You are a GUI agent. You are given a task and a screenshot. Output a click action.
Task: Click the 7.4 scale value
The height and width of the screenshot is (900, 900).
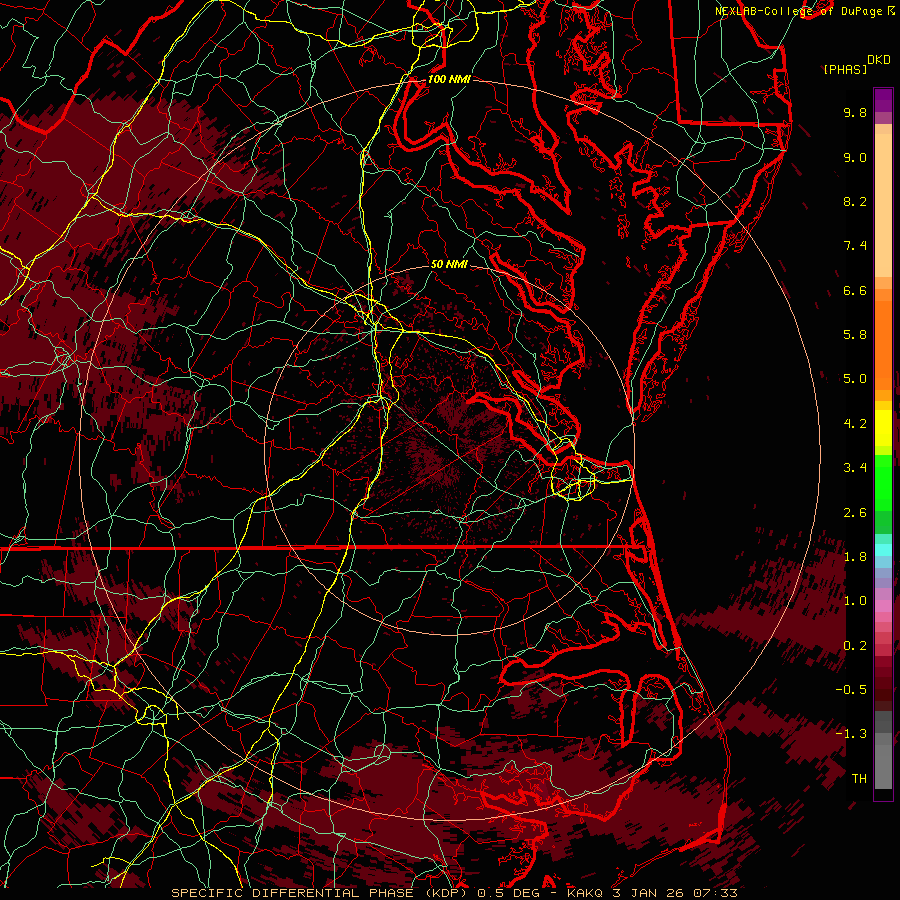(855, 246)
